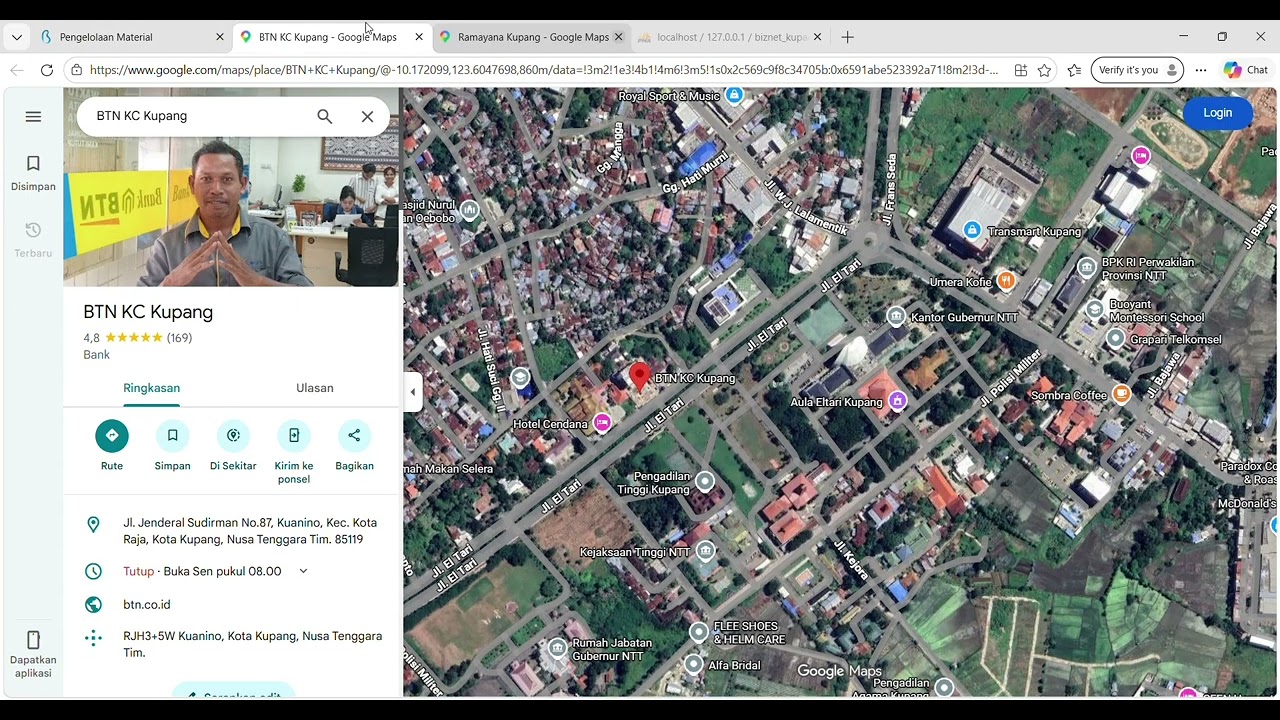1280x720 pixels.
Task: Click the BTN KC Kupang search box
Action: click(x=200, y=116)
